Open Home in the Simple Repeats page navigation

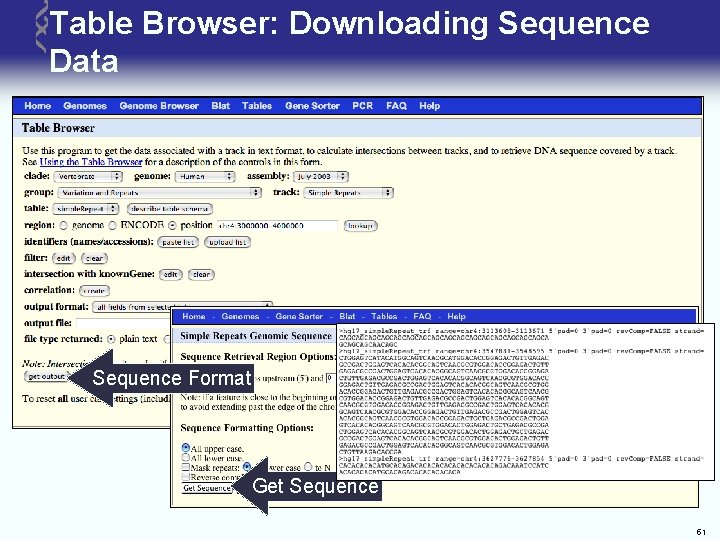194,316
